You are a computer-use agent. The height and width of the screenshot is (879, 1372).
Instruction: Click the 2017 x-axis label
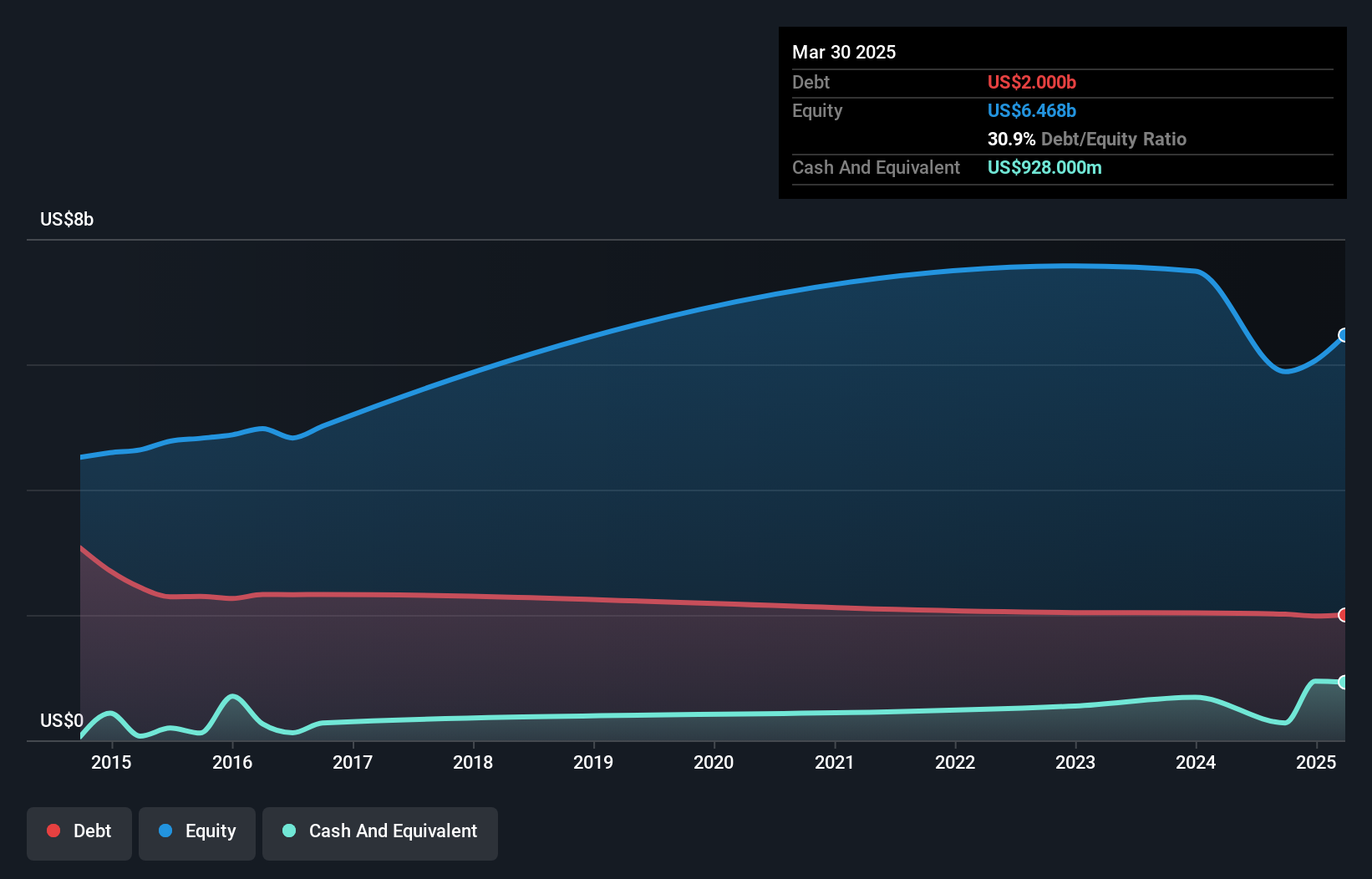[x=353, y=762]
